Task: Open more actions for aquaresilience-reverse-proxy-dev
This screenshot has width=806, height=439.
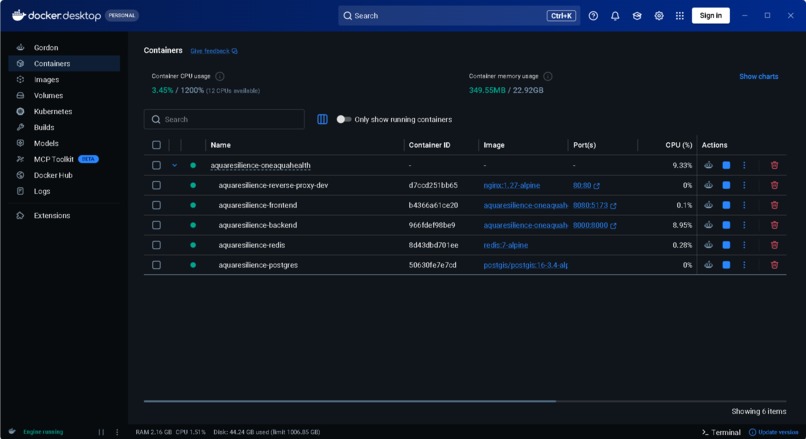Action: (744, 185)
